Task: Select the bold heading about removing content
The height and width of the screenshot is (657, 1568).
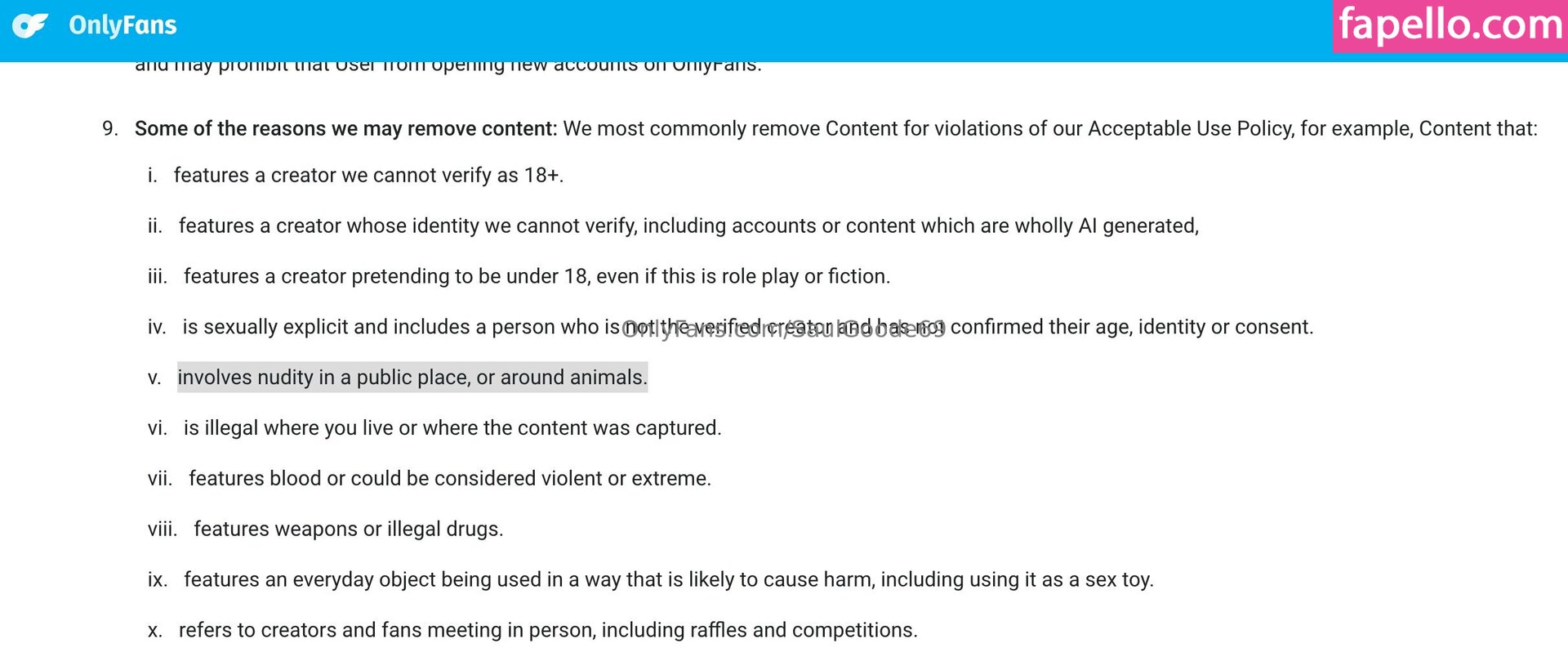Action: click(x=345, y=129)
